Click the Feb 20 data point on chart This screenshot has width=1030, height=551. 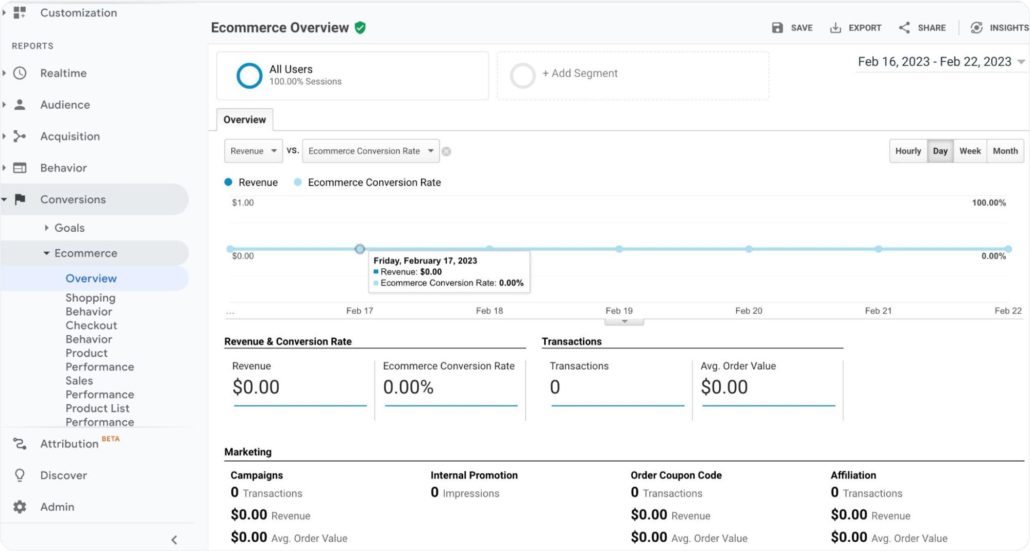tap(748, 249)
